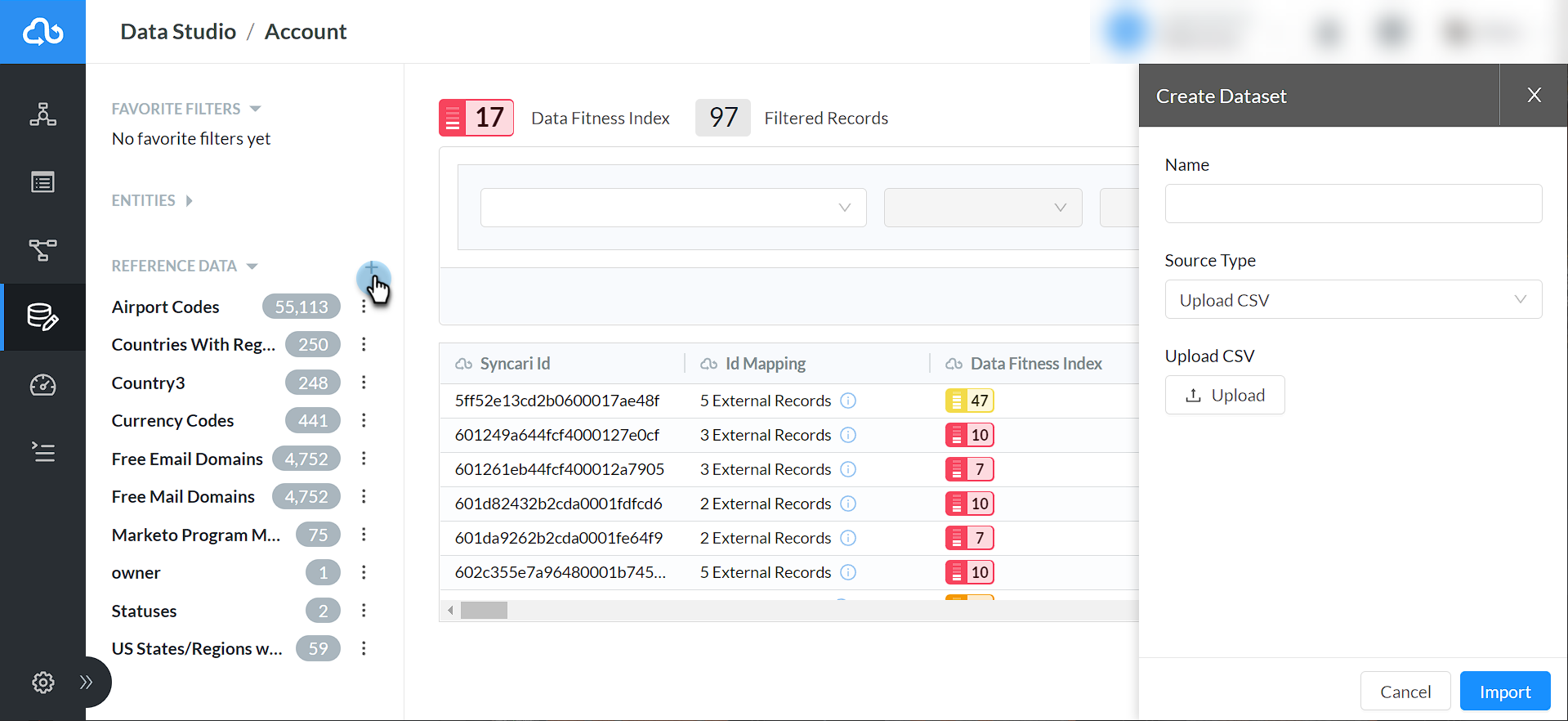The image size is (1568, 721).
Task: Open the Source Type dropdown
Action: pos(1353,300)
